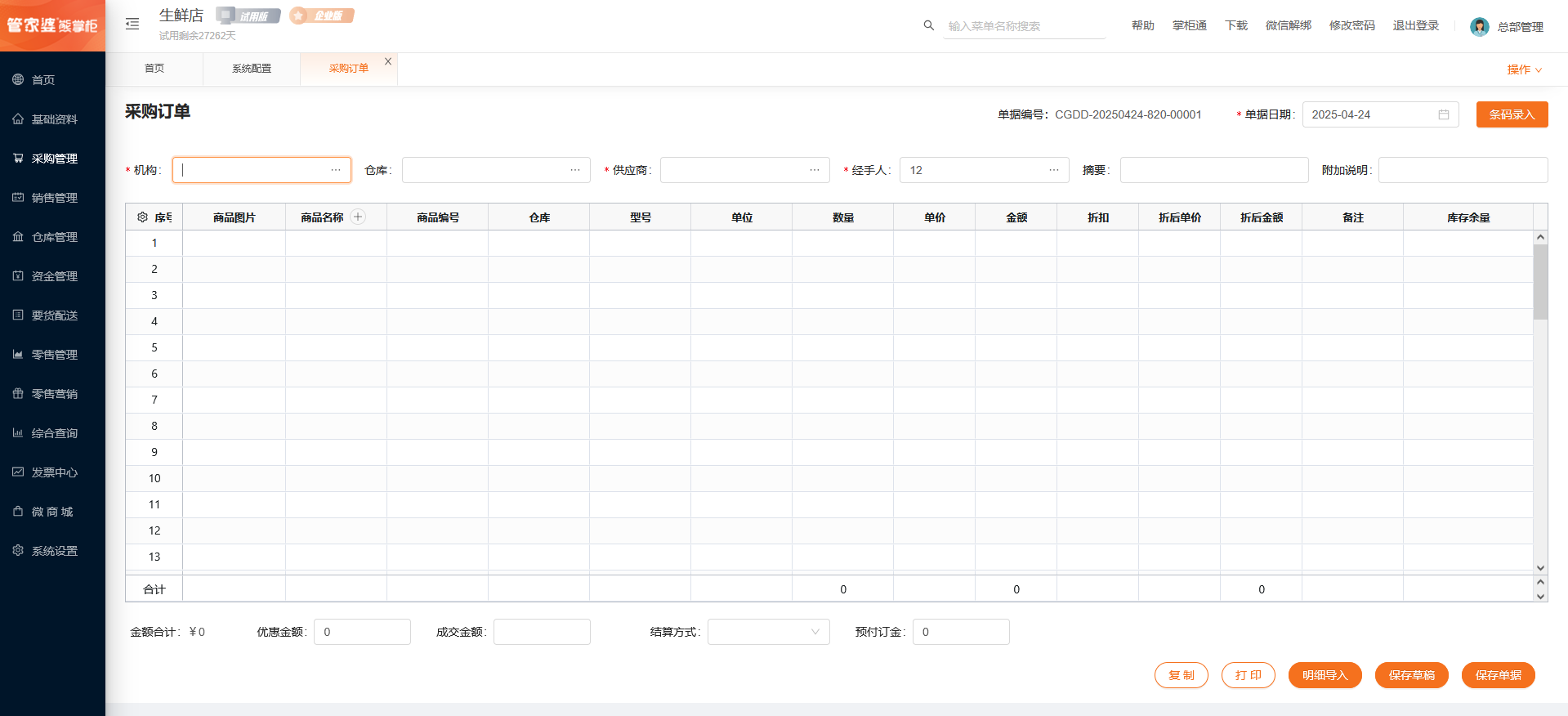Close the 采购订单 tab
This screenshot has height=716, width=1568.
[388, 61]
